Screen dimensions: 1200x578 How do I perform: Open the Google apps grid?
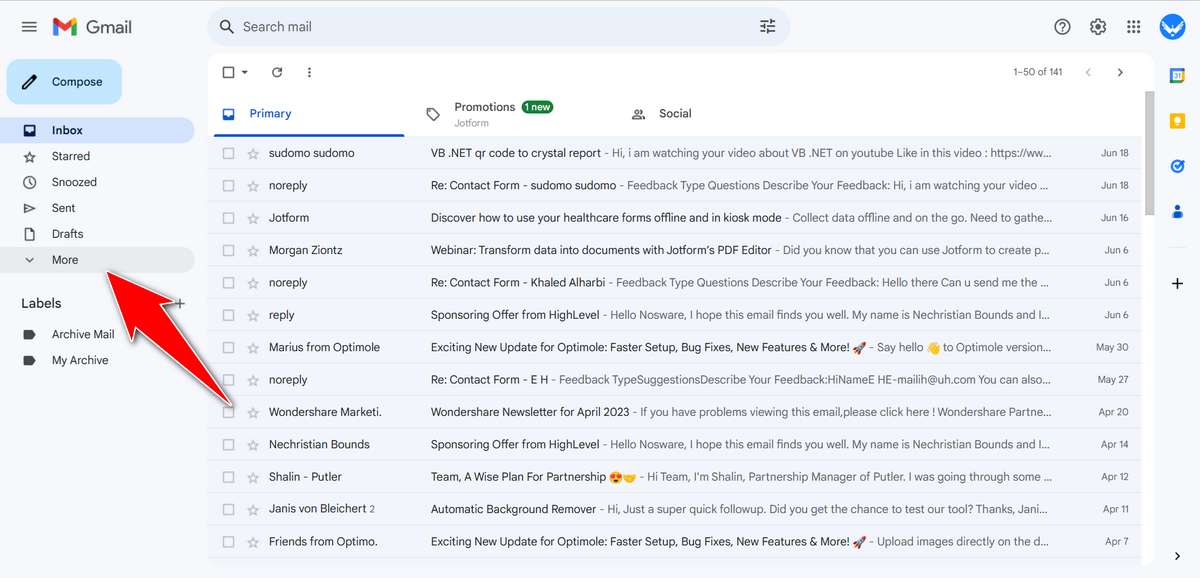[x=1133, y=26]
